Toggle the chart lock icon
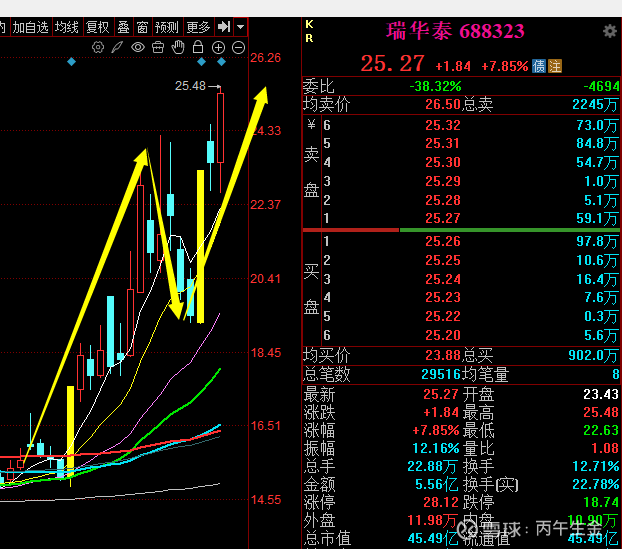The width and height of the screenshot is (622, 549). (x=198, y=47)
